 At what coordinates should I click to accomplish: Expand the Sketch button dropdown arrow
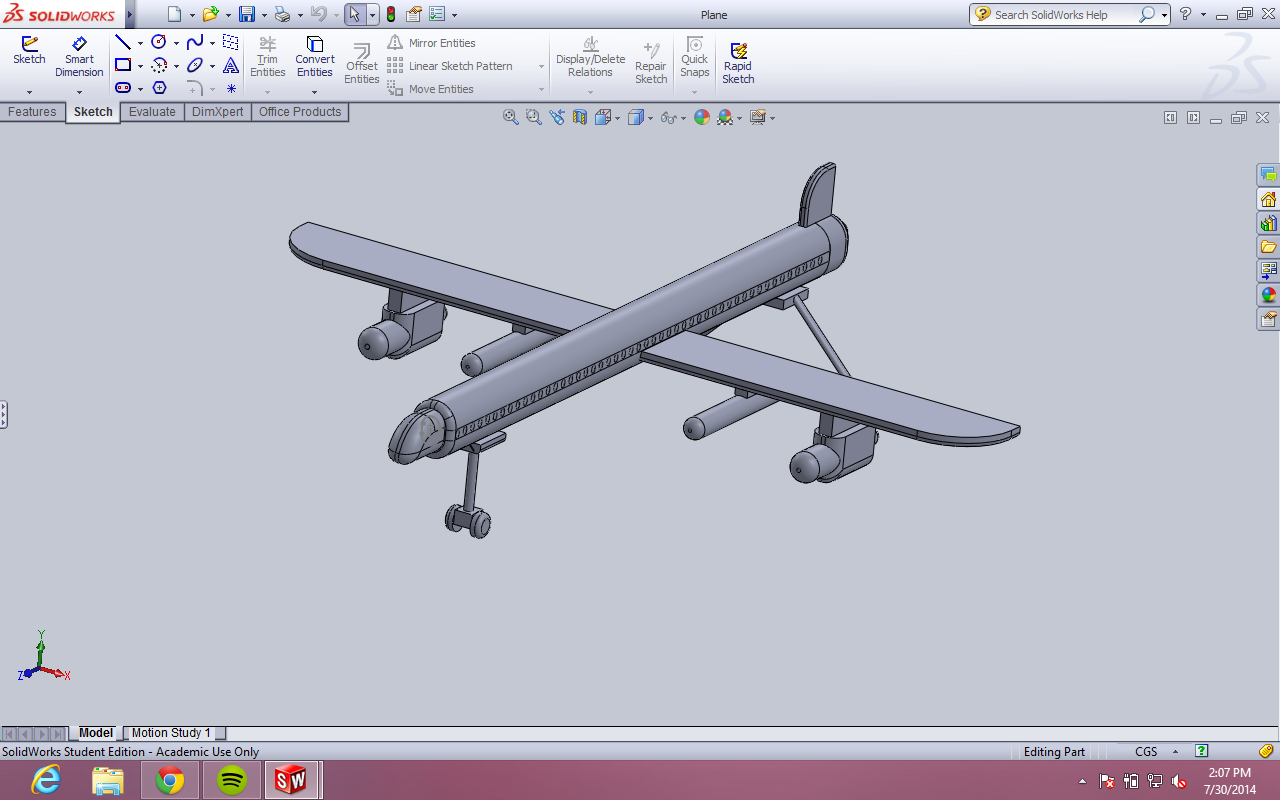pos(29,92)
